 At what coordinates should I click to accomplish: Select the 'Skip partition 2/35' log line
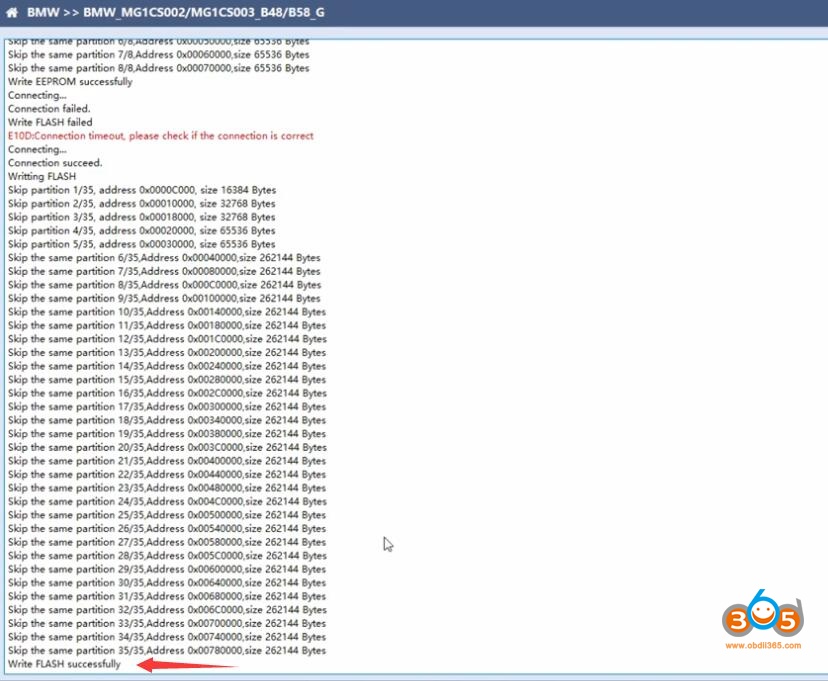click(x=142, y=204)
